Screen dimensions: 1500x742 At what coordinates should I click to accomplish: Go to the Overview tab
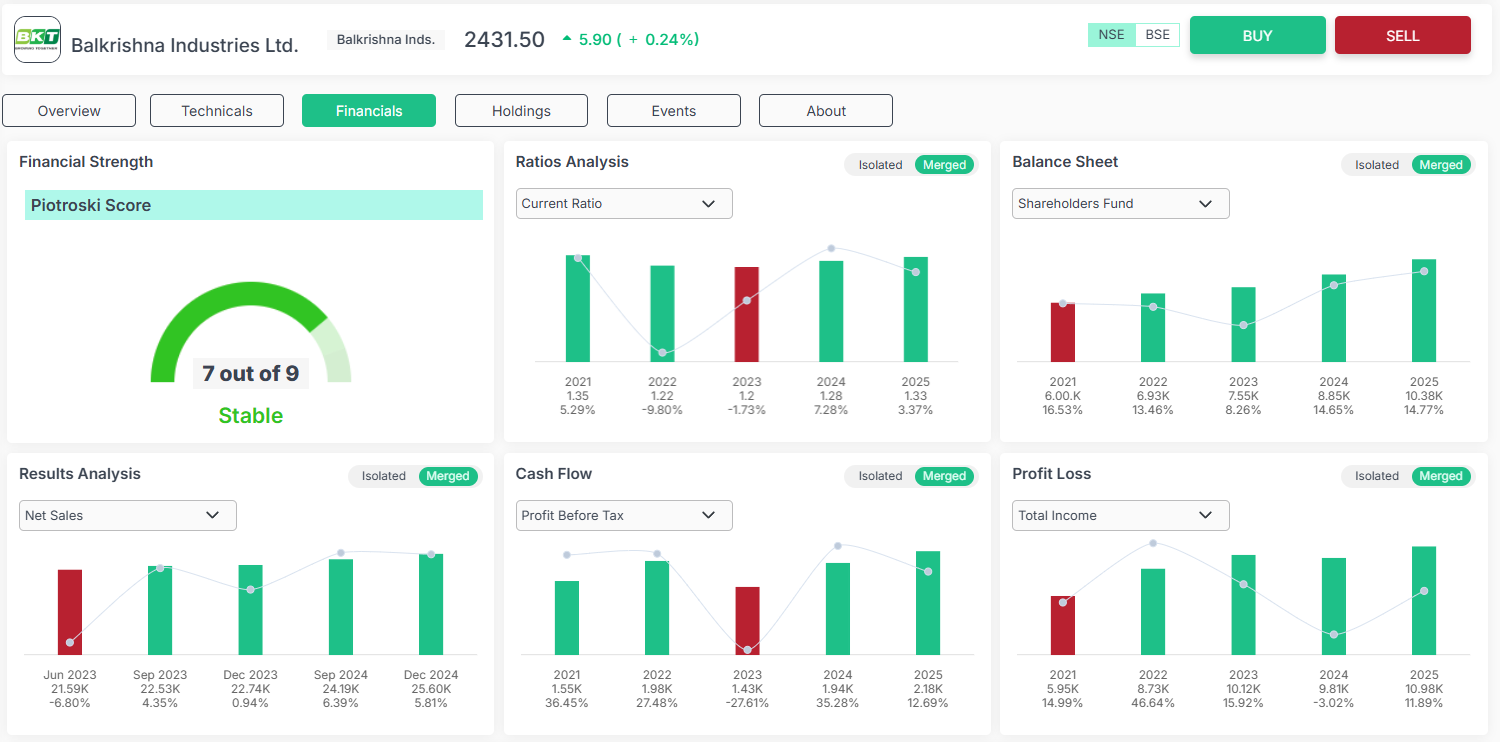69,111
